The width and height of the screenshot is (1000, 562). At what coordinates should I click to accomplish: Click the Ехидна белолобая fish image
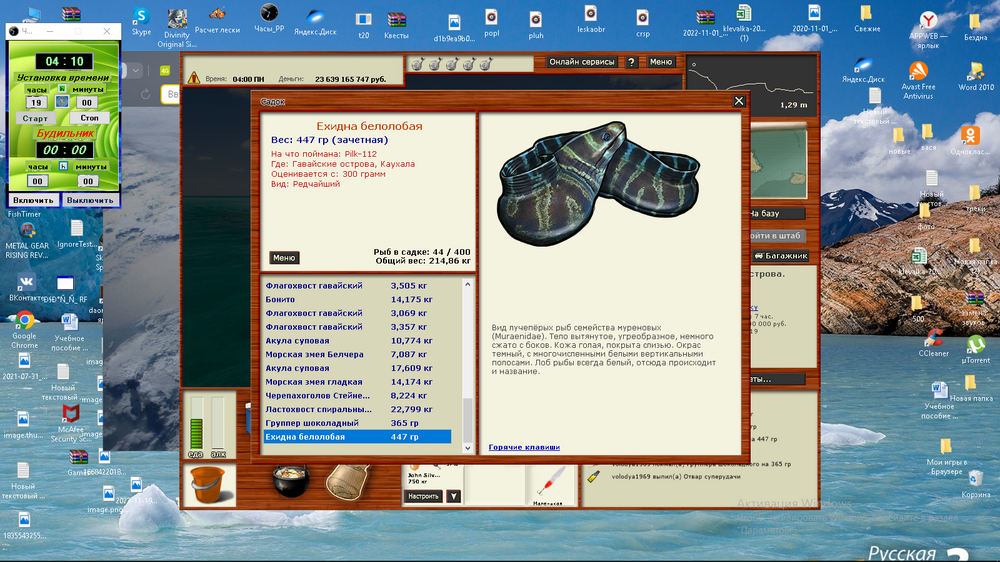[x=598, y=184]
